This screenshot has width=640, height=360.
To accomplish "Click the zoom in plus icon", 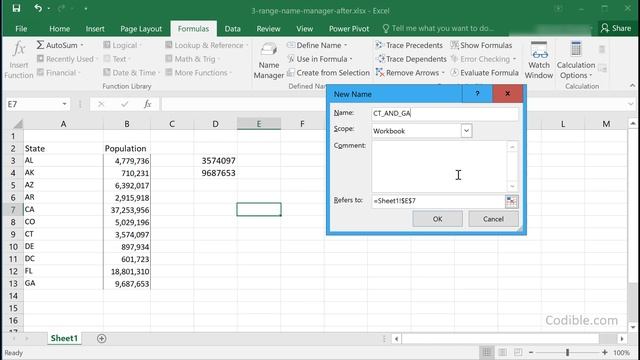I will point(604,352).
